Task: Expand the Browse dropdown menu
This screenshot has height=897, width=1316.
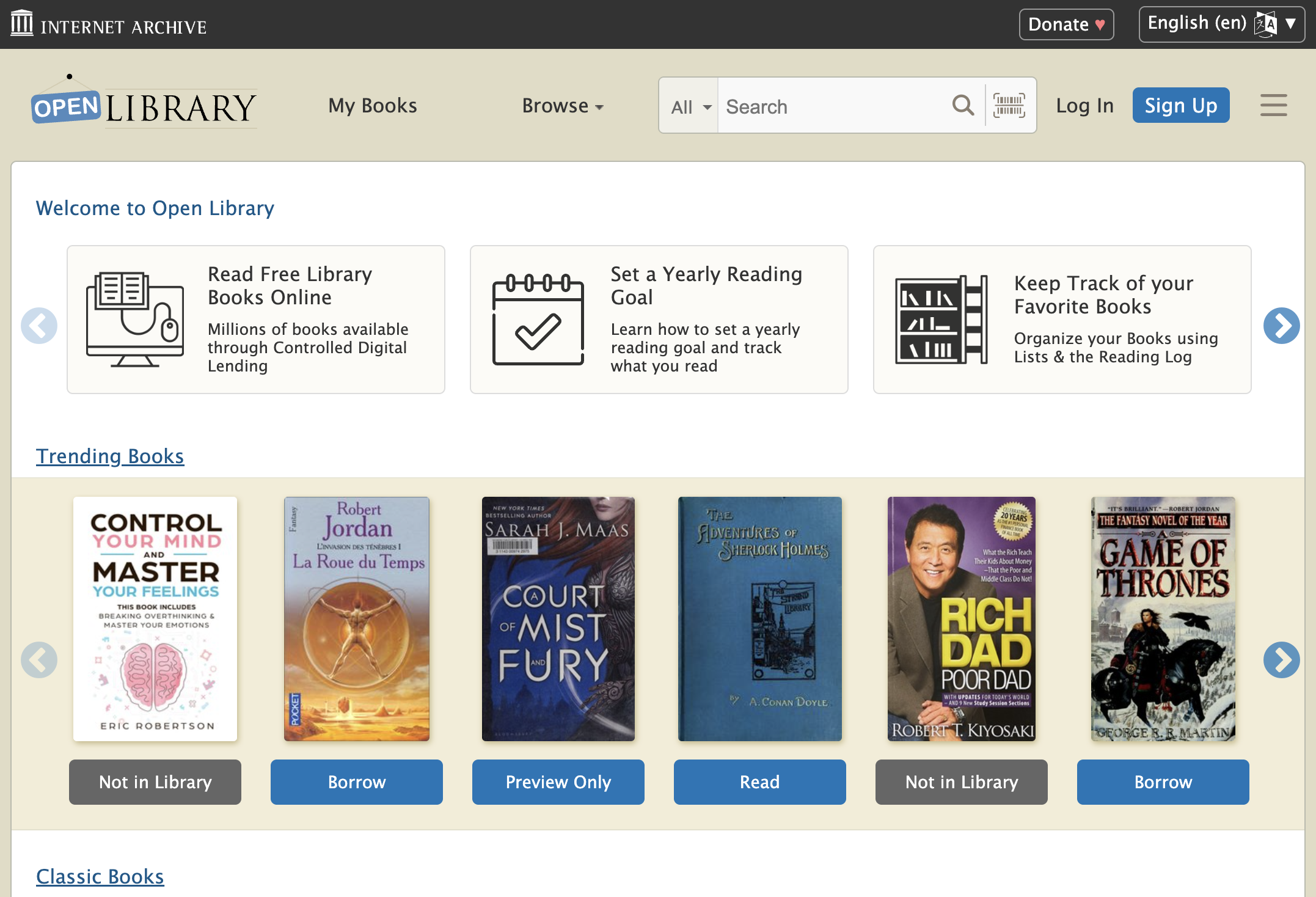Action: (563, 106)
